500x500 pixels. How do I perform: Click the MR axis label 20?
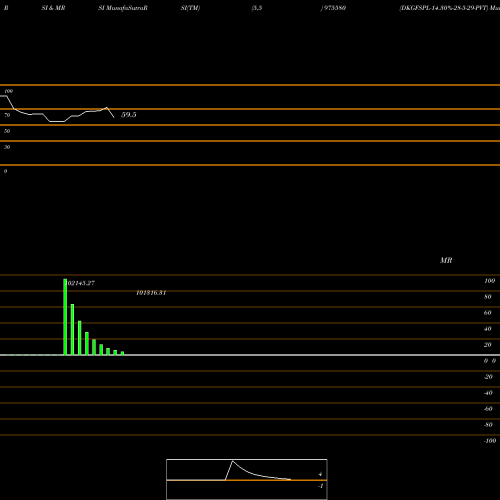(488, 345)
